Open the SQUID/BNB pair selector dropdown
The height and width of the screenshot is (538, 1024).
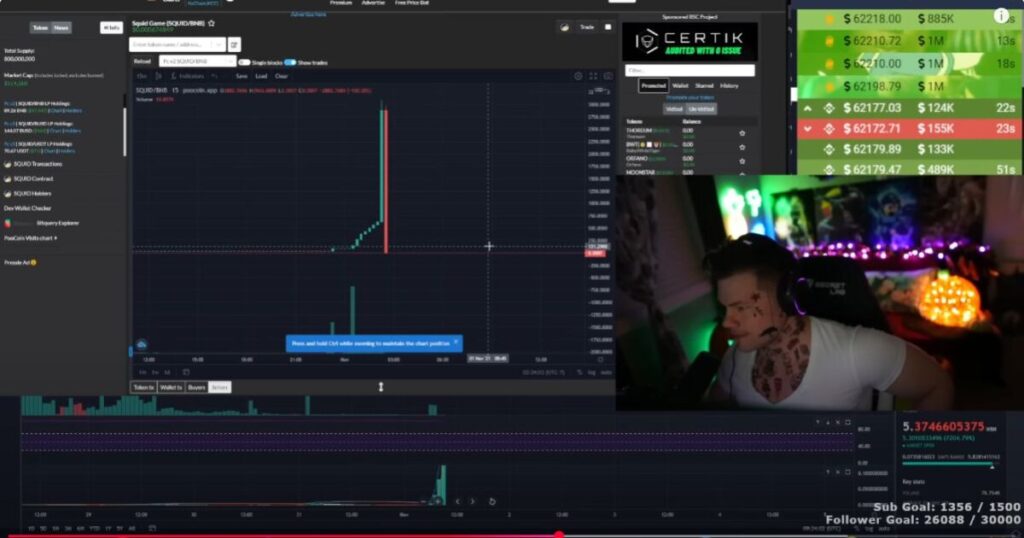coord(196,62)
